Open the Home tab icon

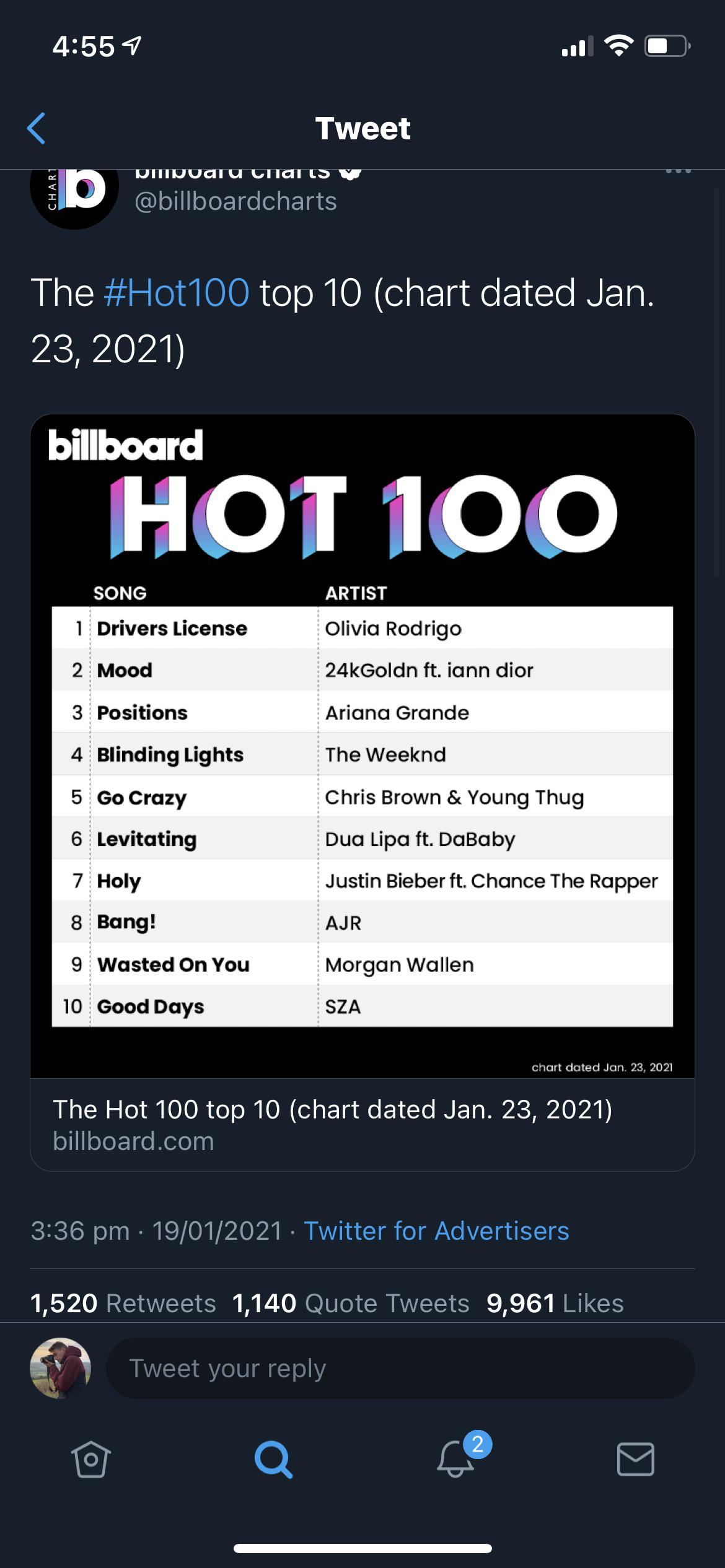(x=90, y=1460)
